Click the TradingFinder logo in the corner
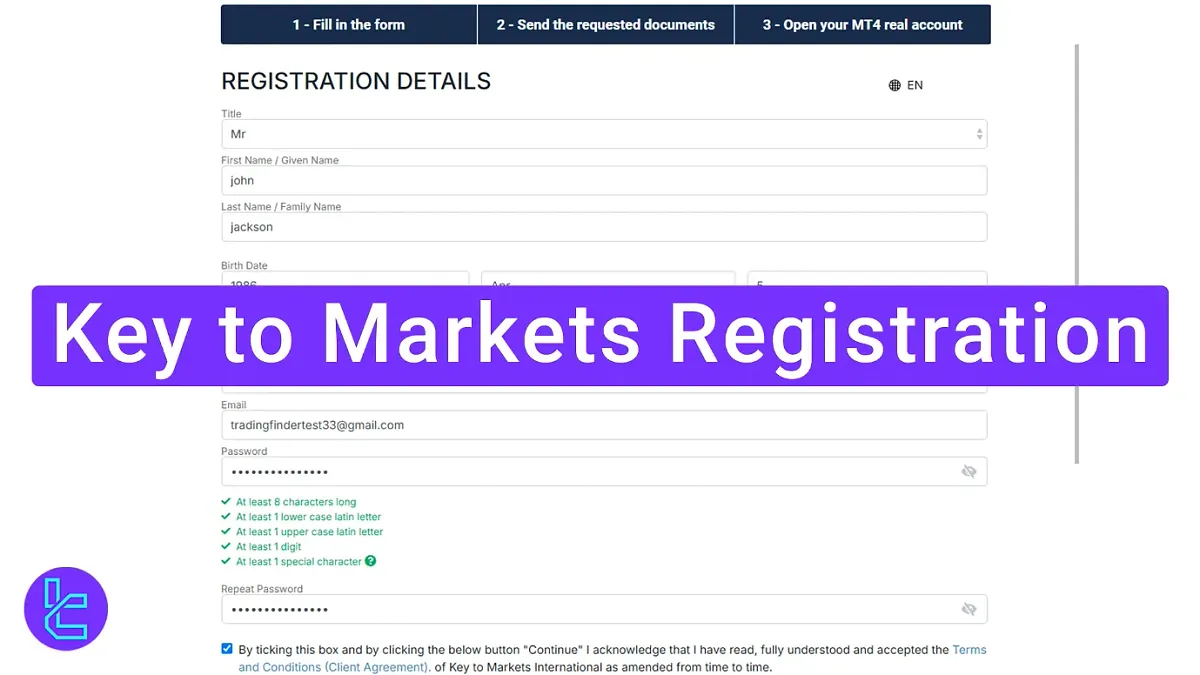This screenshot has width=1200, height=675. [65, 608]
